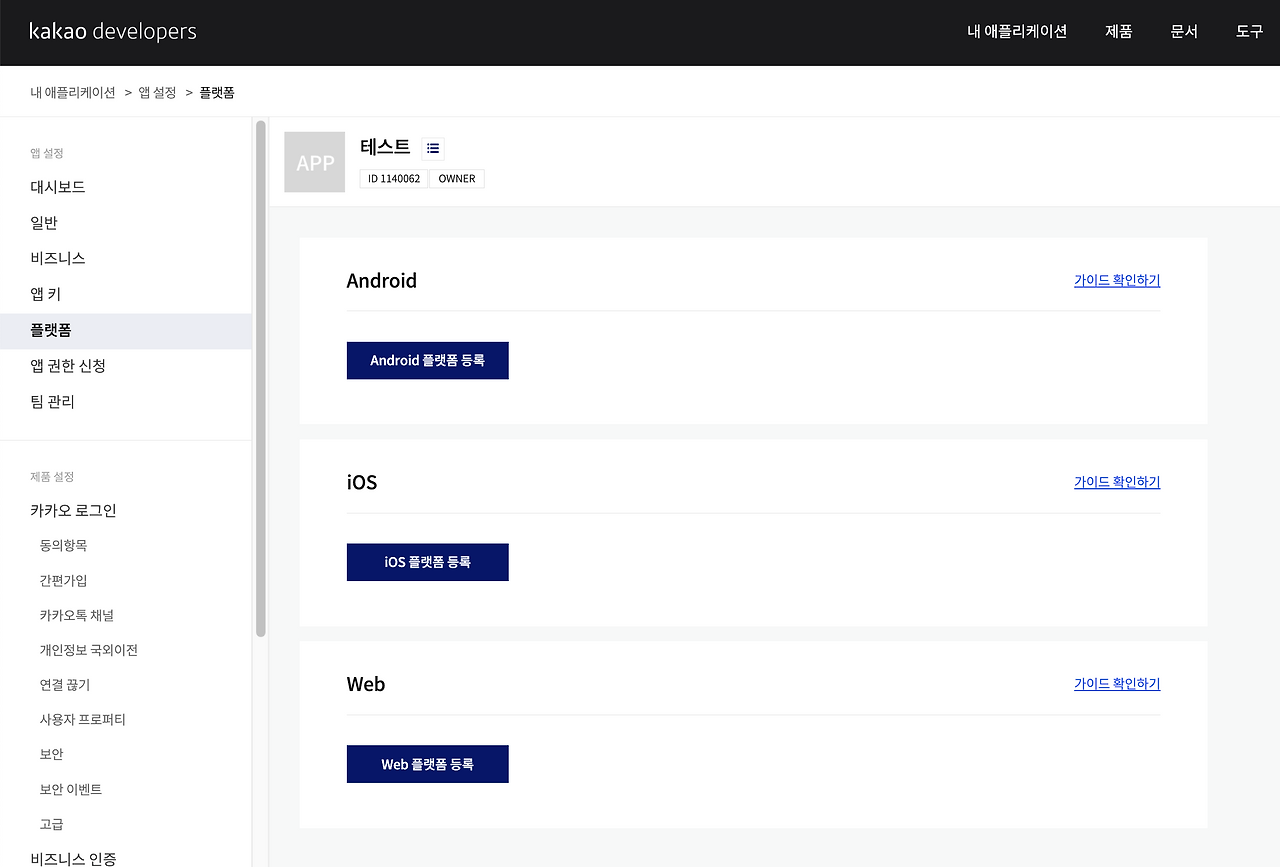Click the kakao developers logo
Screen dimensions: 1280x867
(113, 31)
